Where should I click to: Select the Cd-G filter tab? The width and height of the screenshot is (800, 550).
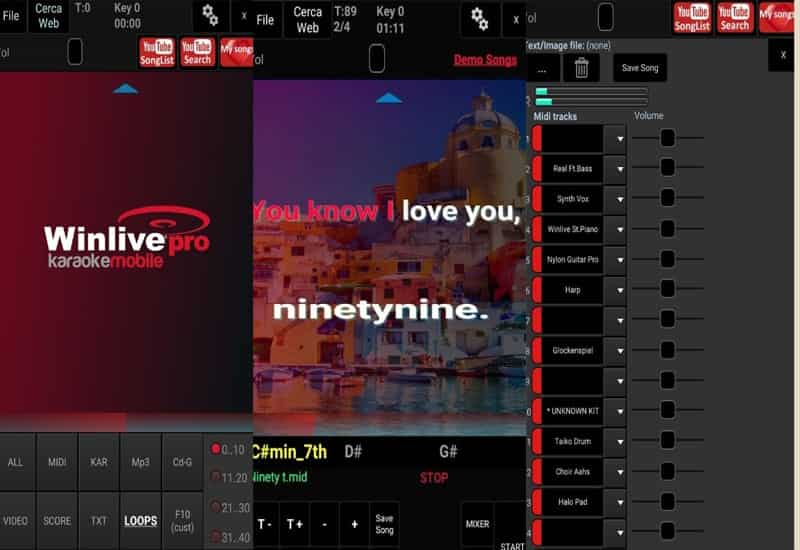(x=182, y=462)
